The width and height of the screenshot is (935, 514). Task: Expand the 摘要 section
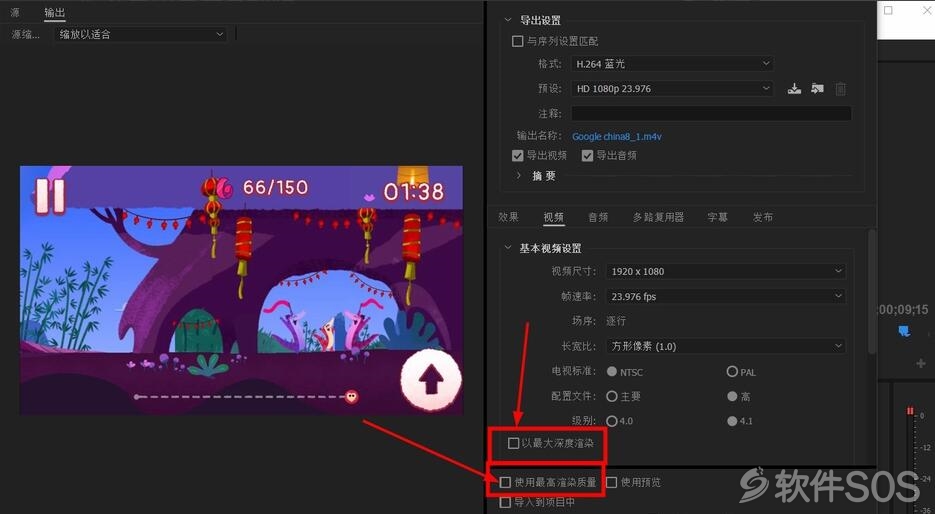[518, 176]
